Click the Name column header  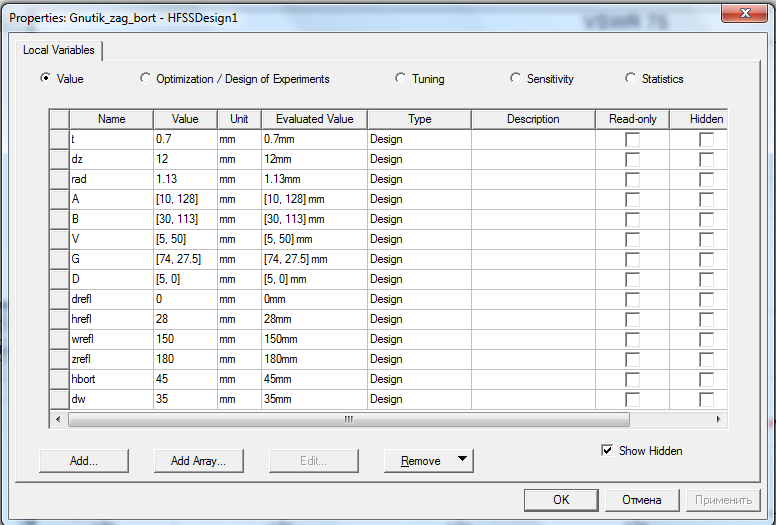click(x=111, y=119)
